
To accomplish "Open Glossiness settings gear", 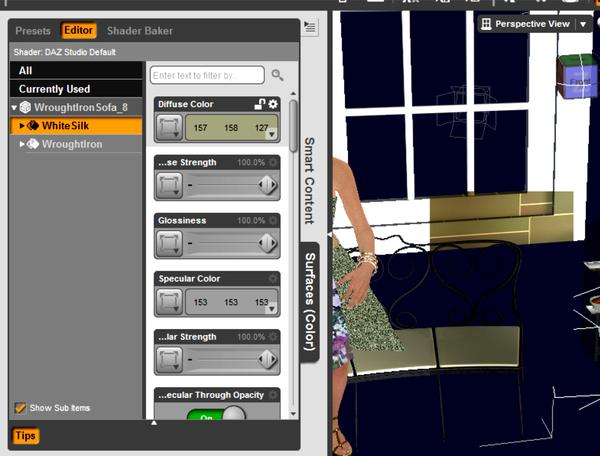I will [273, 220].
